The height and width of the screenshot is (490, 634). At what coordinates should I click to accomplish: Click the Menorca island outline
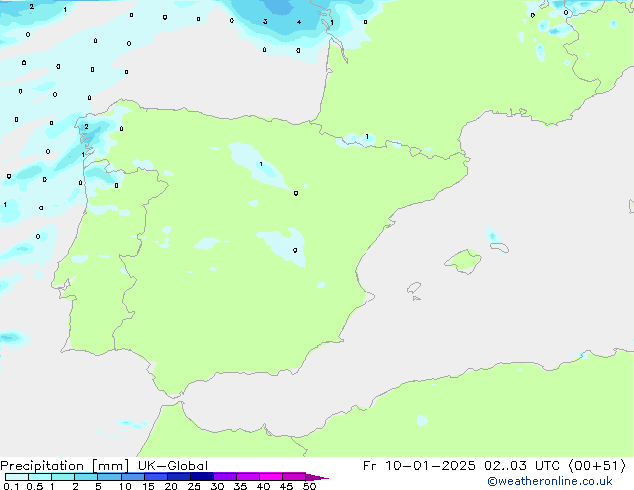[499, 247]
